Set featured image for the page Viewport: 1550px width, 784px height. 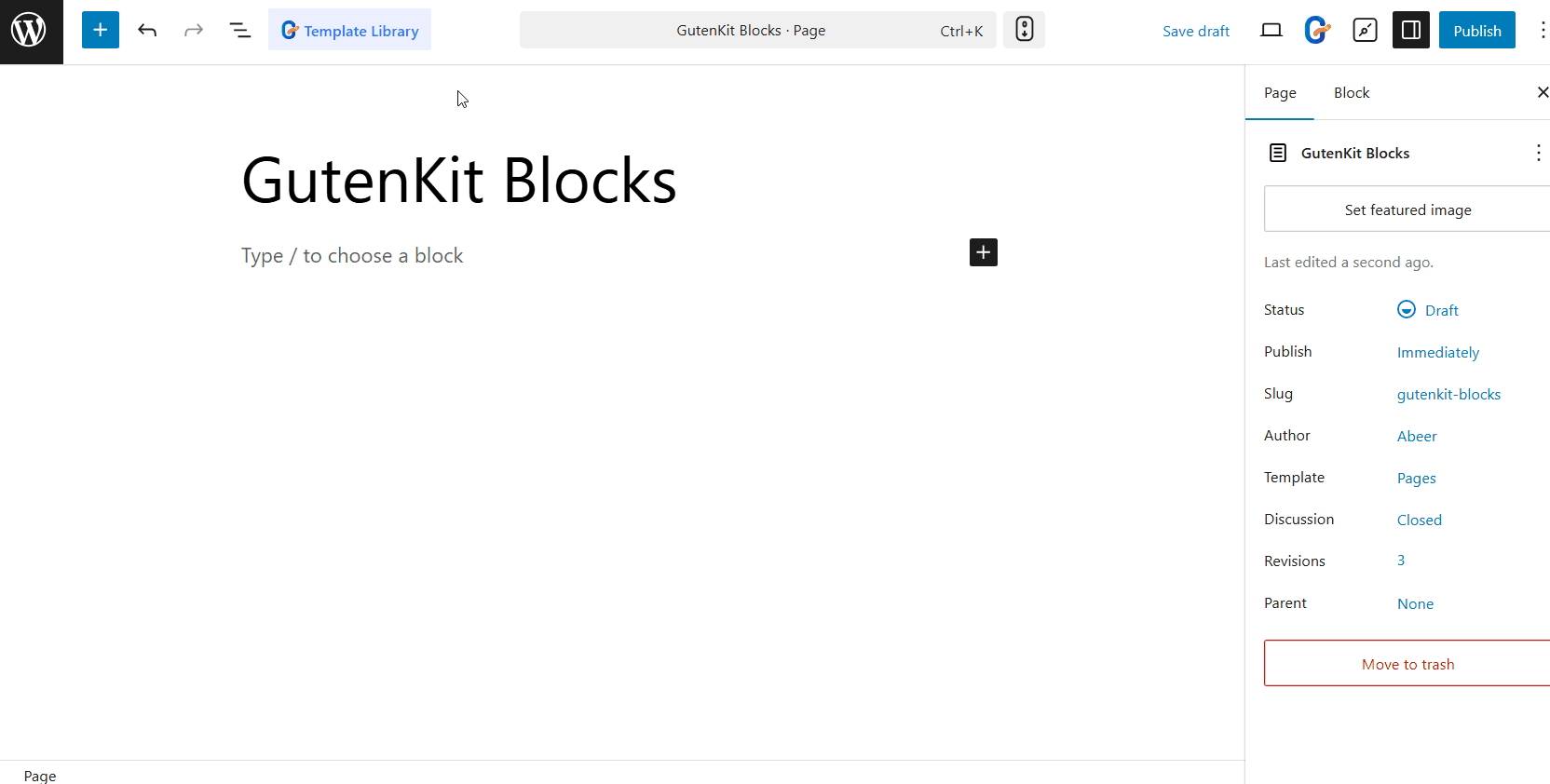1407,209
